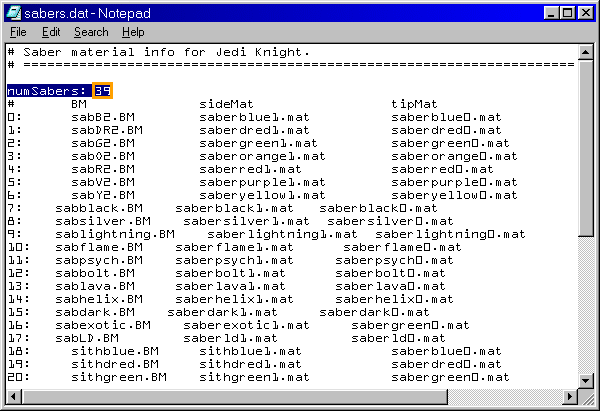Click sablightning.BM in row 9
The height and width of the screenshot is (411, 600).
[x=115, y=234]
